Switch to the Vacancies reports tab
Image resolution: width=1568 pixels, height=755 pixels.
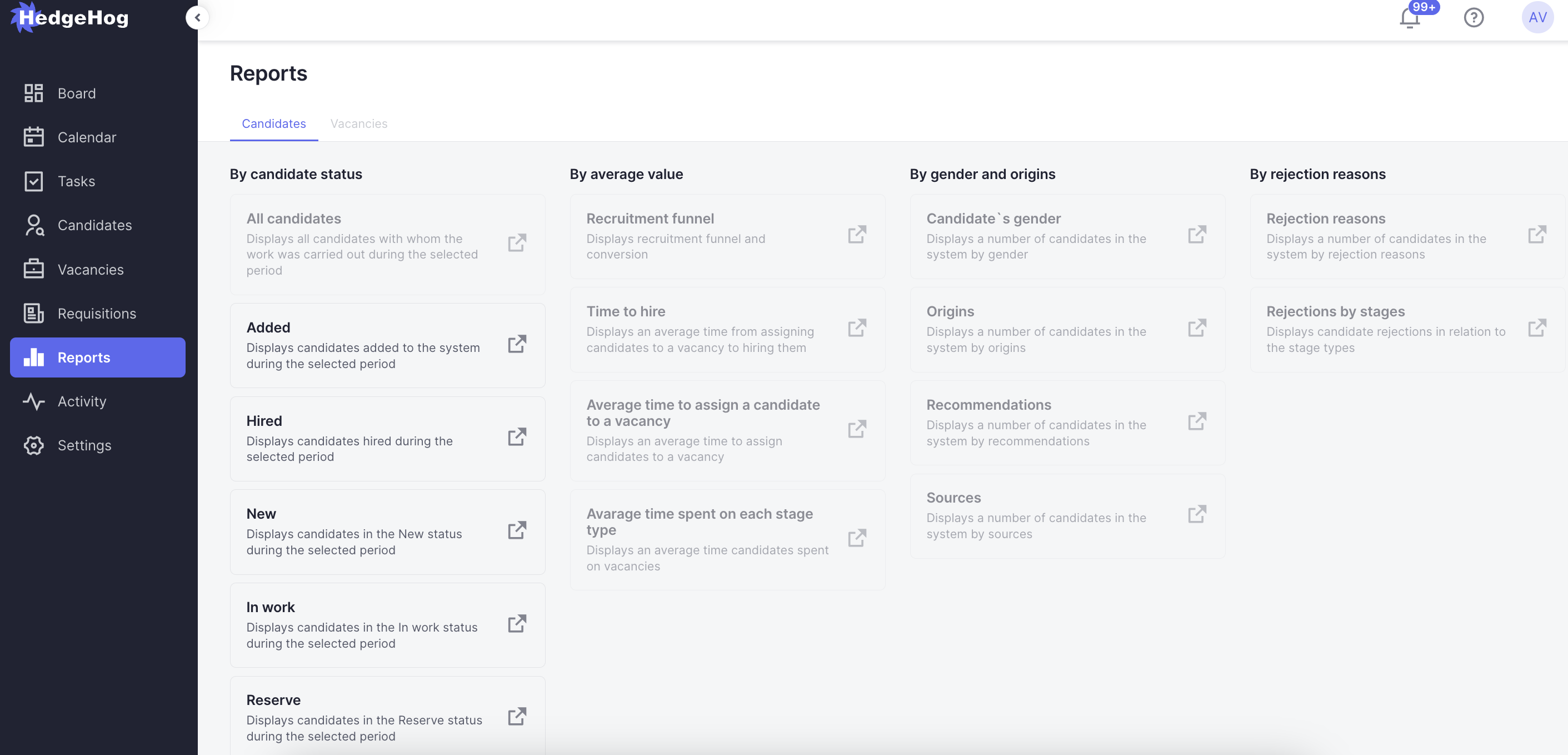(358, 123)
